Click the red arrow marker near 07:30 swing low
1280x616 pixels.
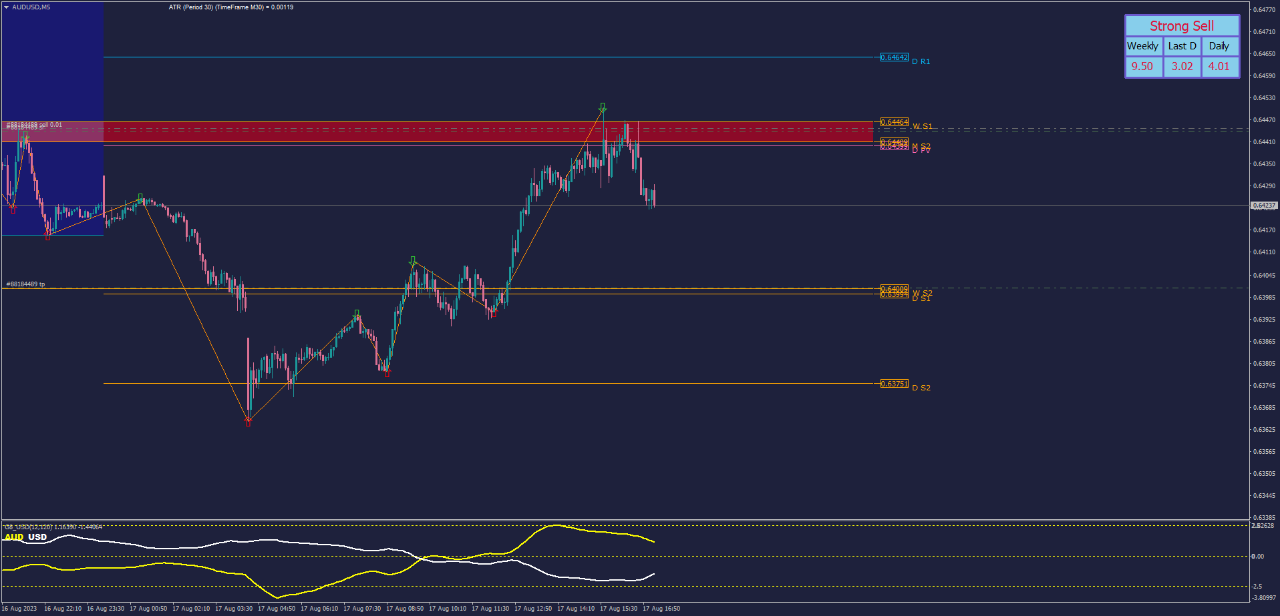pyautogui.click(x=387, y=372)
